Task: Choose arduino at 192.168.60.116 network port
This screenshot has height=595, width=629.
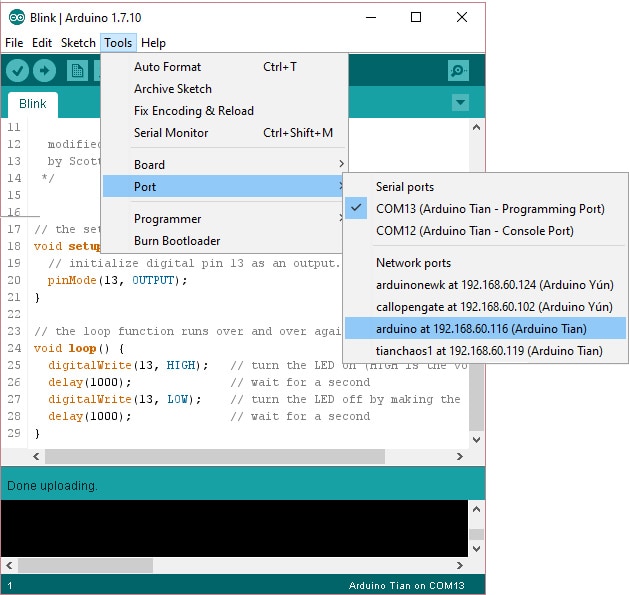Action: [x=480, y=328]
